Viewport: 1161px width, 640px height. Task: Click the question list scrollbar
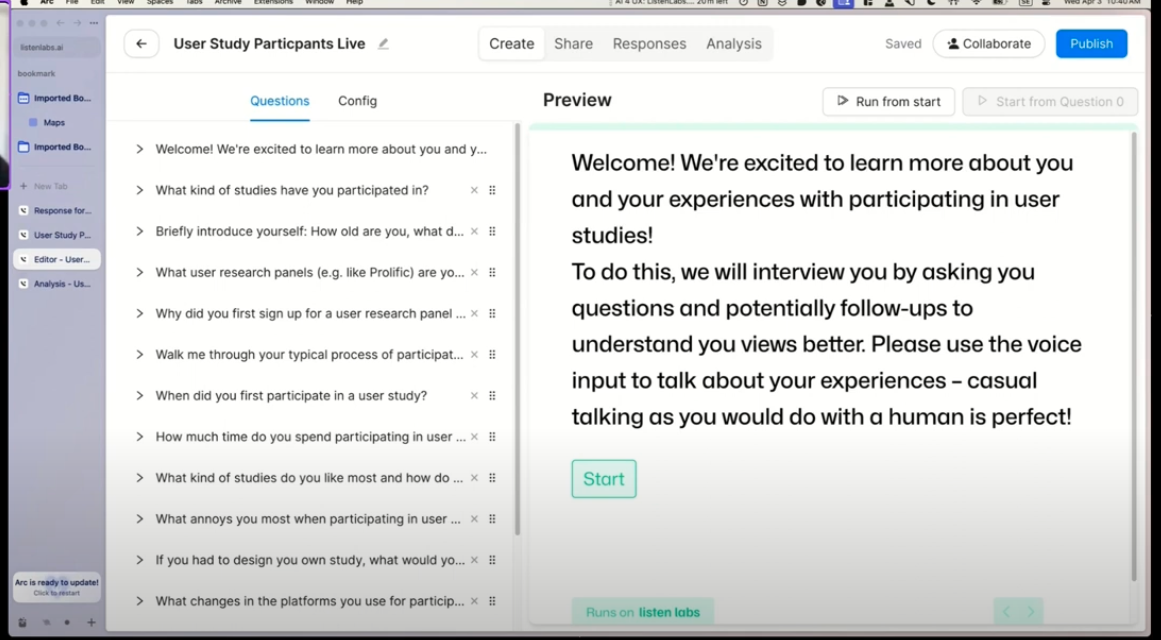click(517, 330)
